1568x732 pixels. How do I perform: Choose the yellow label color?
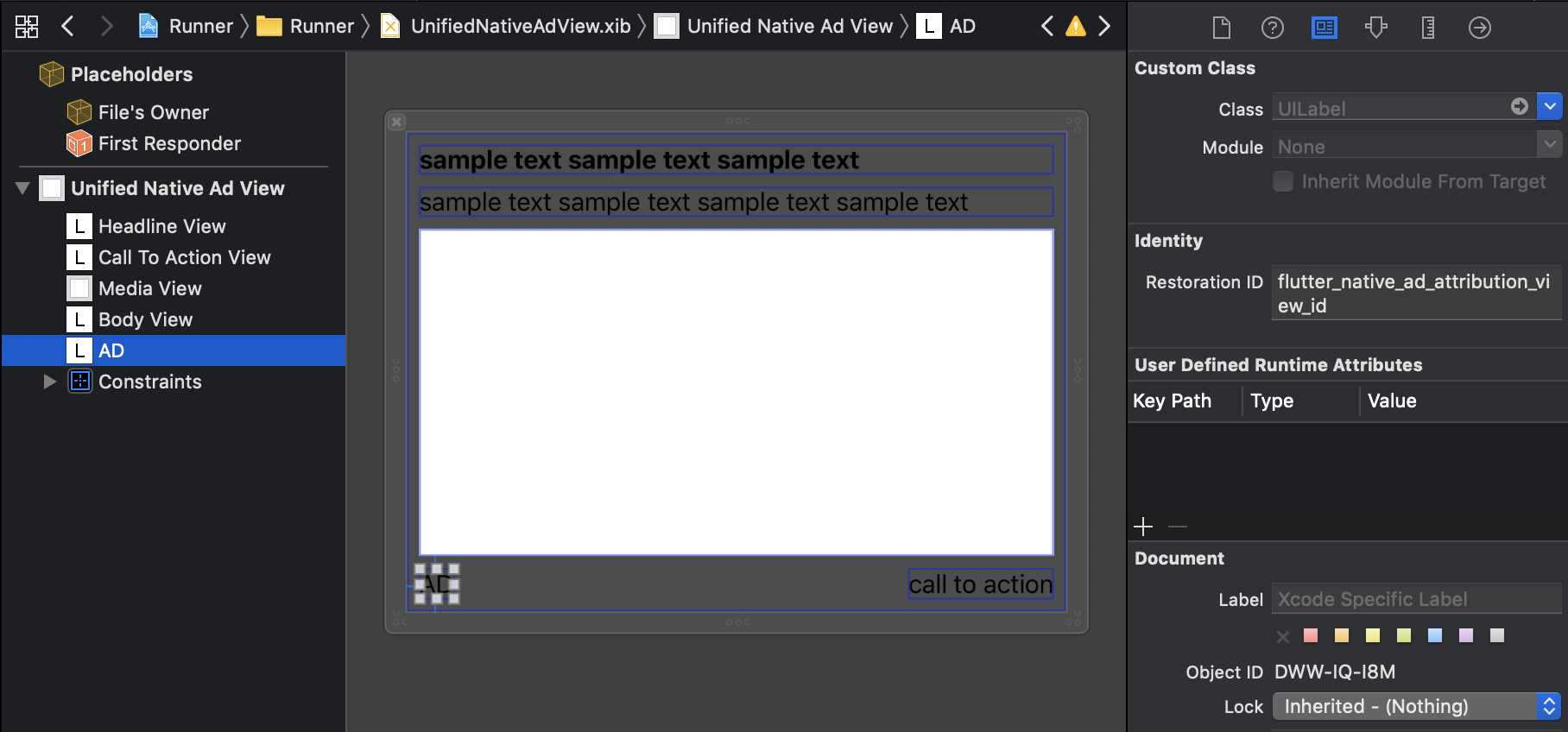coord(1373,635)
